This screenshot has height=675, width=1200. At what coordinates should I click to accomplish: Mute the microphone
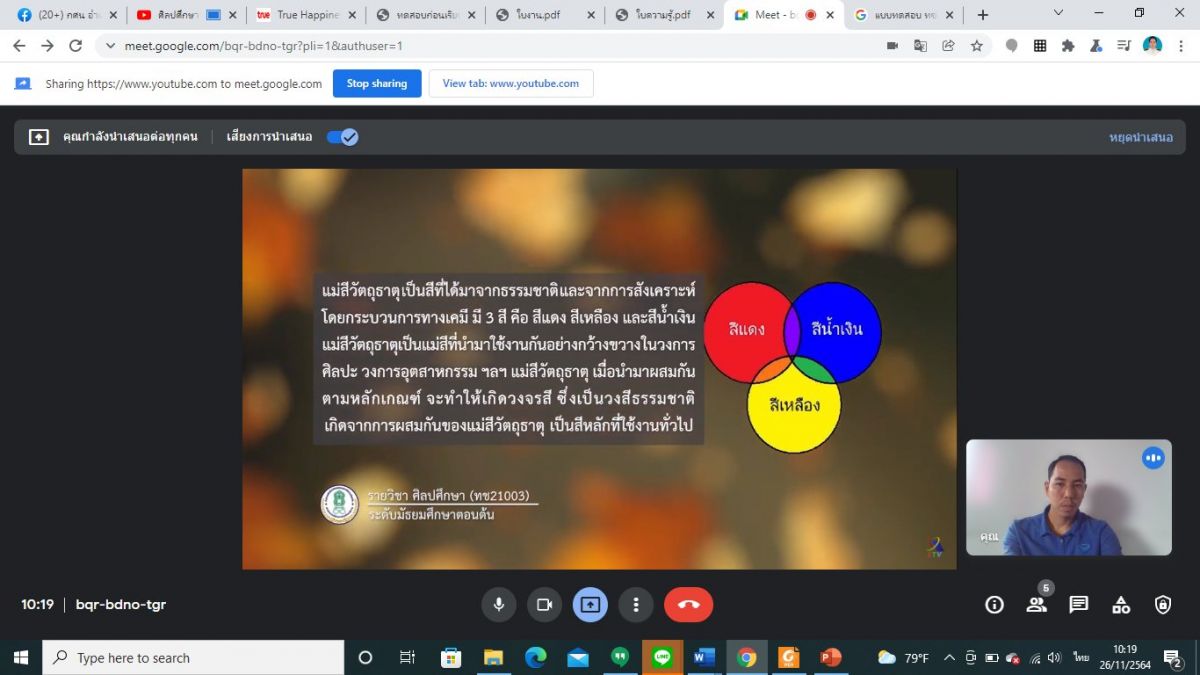click(x=498, y=604)
